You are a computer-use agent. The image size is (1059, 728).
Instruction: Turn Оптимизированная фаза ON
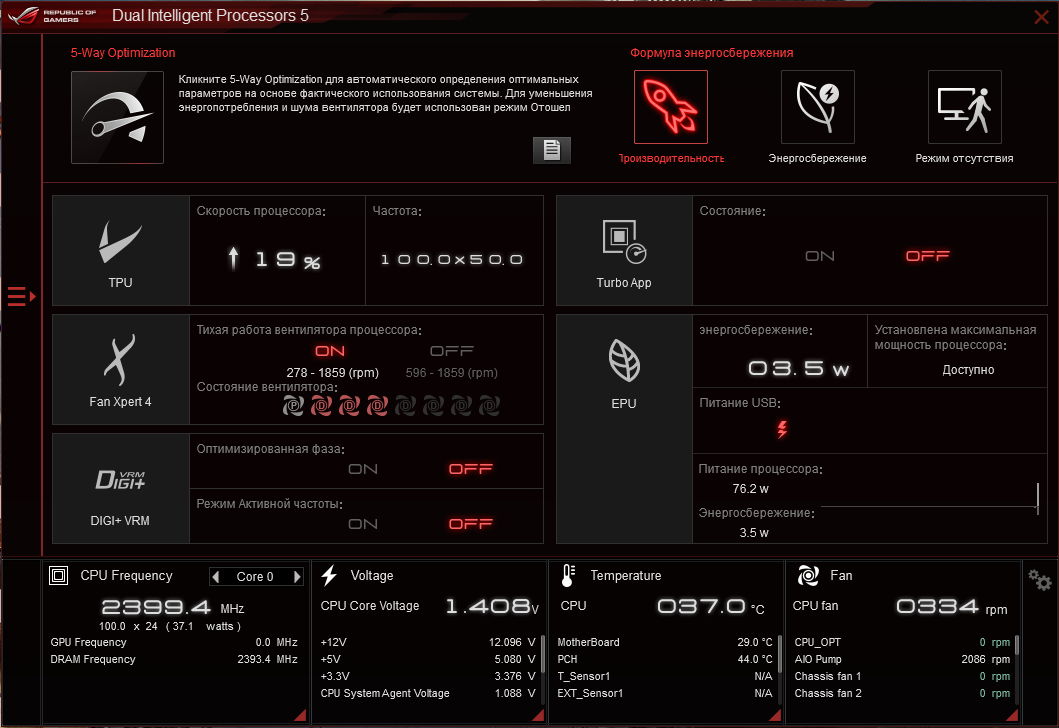(363, 469)
